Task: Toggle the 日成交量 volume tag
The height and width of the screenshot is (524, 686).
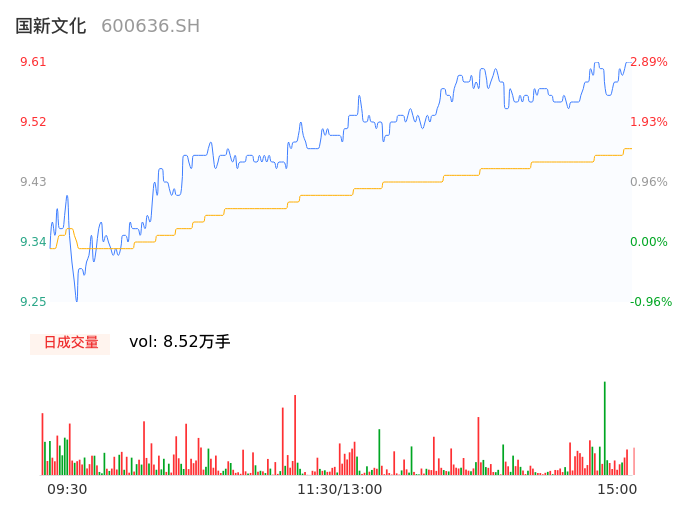Action: [70, 343]
